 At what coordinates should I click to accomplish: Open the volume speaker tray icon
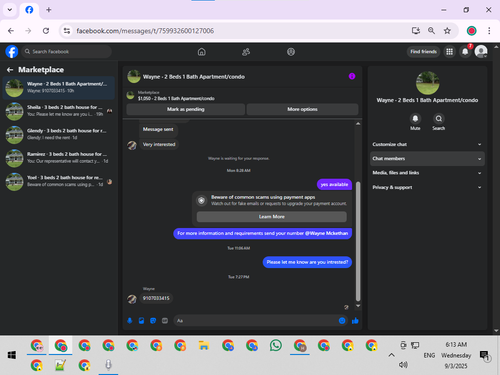(403, 365)
